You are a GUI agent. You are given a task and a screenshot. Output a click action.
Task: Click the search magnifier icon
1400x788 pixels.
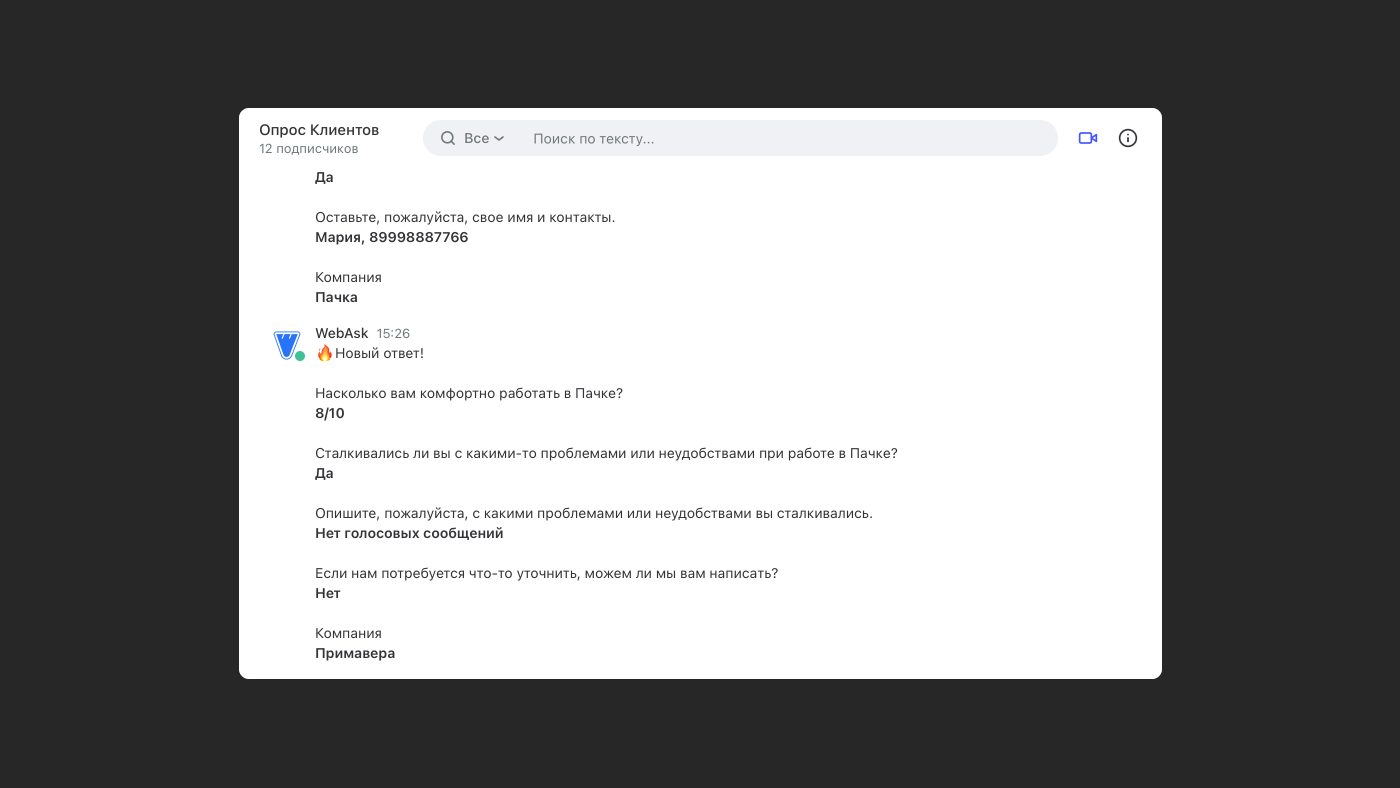pos(448,138)
